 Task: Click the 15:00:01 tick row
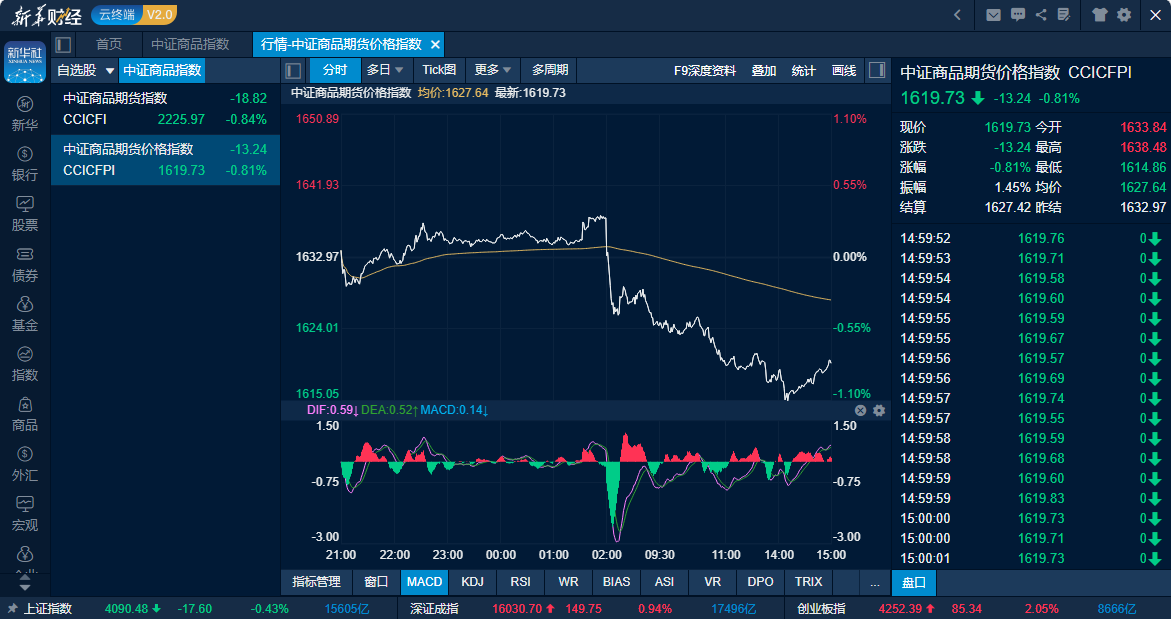click(1031, 559)
